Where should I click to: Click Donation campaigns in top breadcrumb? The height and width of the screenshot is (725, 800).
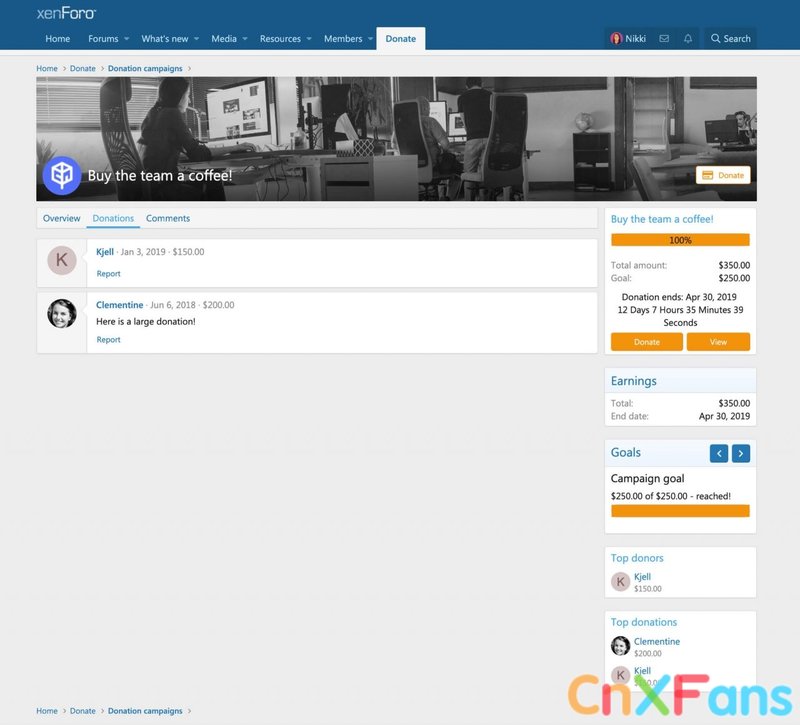(x=145, y=68)
